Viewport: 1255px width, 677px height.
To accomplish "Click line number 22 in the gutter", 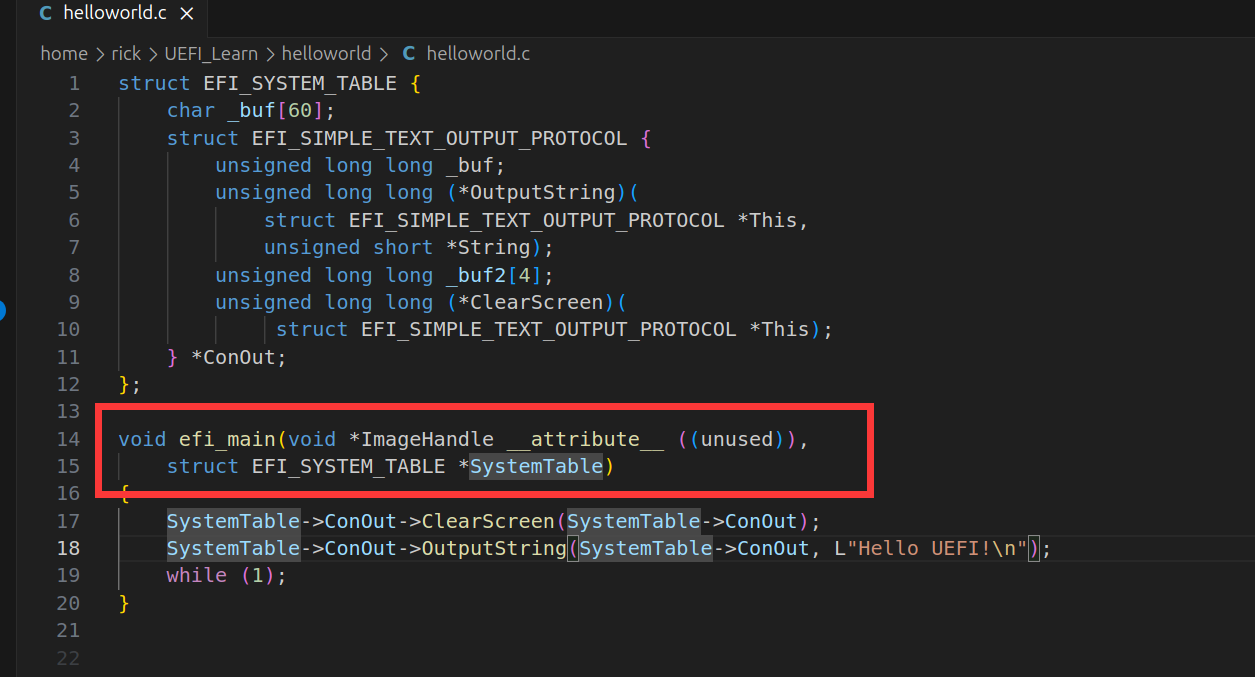I will (68, 658).
